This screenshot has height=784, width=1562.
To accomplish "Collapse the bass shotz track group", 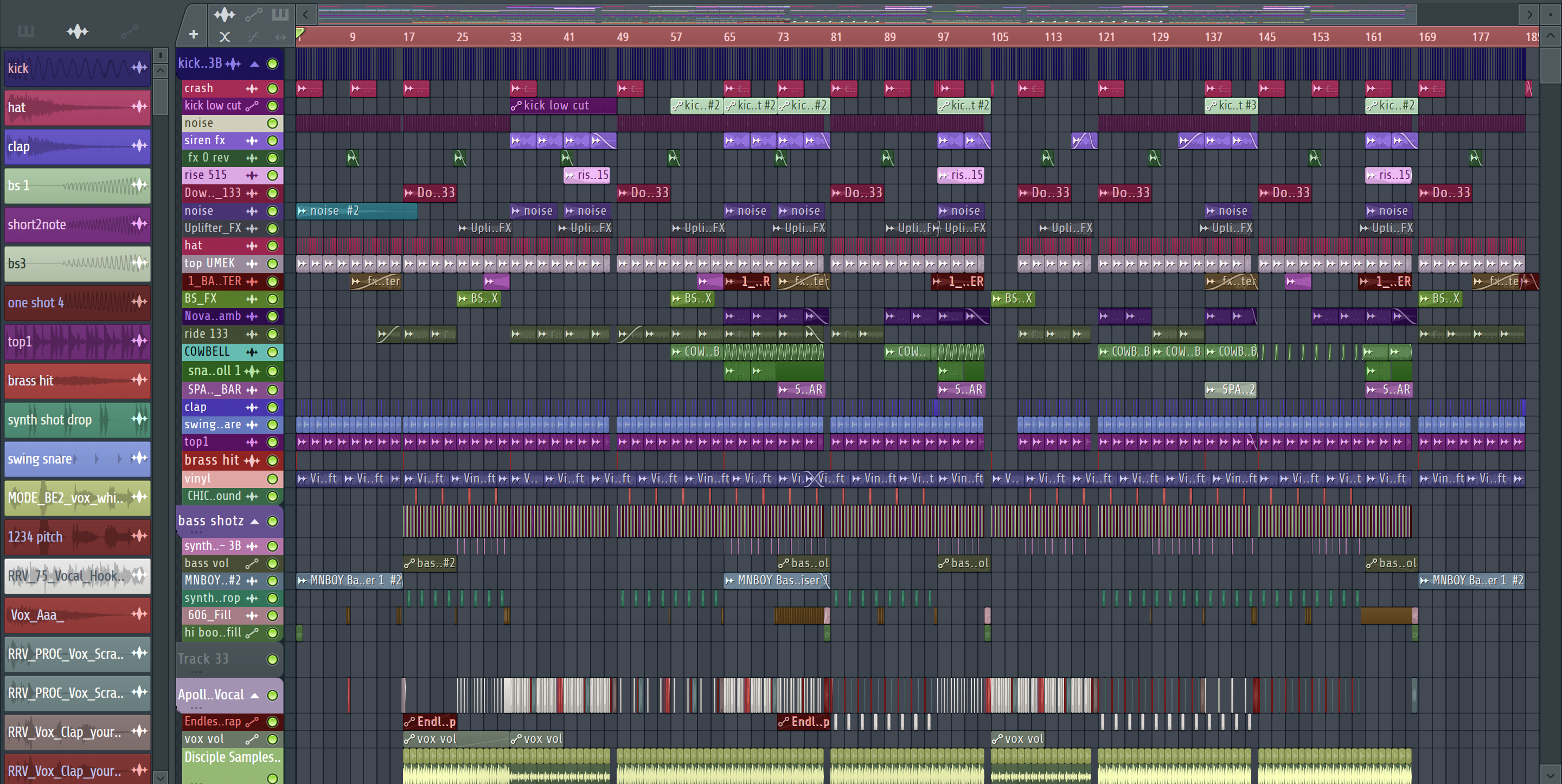I will (255, 522).
